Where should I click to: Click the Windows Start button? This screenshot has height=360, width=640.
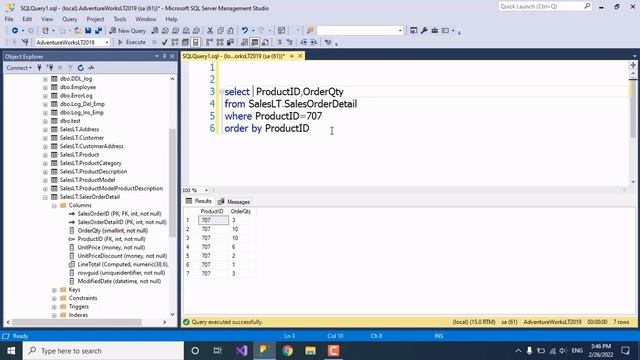pyautogui.click(x=11, y=351)
